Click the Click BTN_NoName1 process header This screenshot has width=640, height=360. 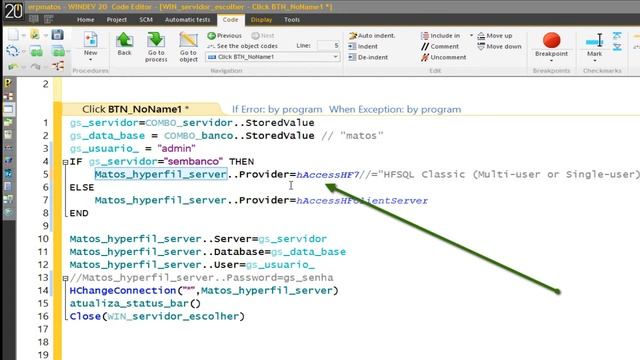click(x=135, y=109)
